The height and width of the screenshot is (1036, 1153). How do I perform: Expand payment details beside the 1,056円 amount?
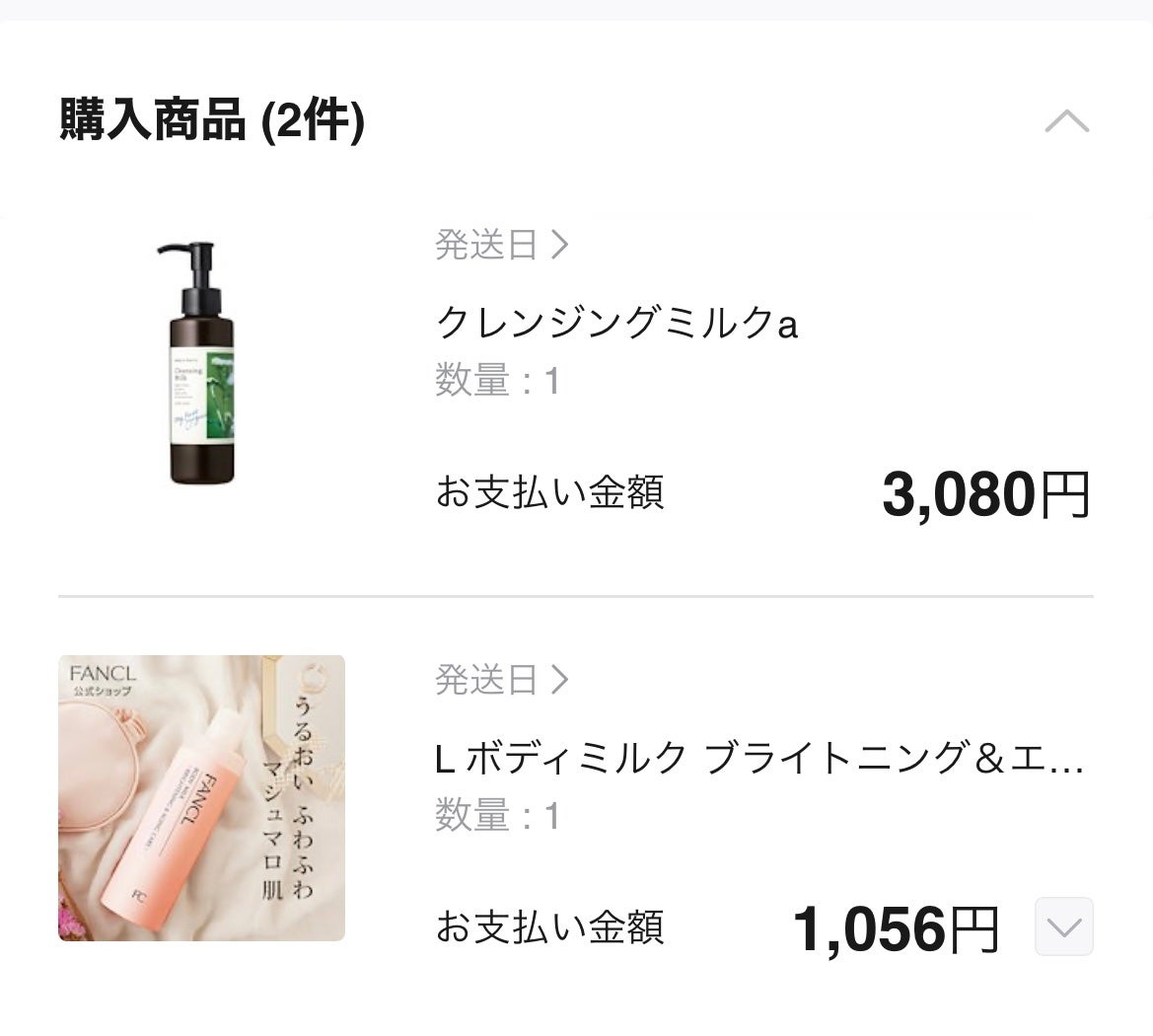tap(1063, 926)
